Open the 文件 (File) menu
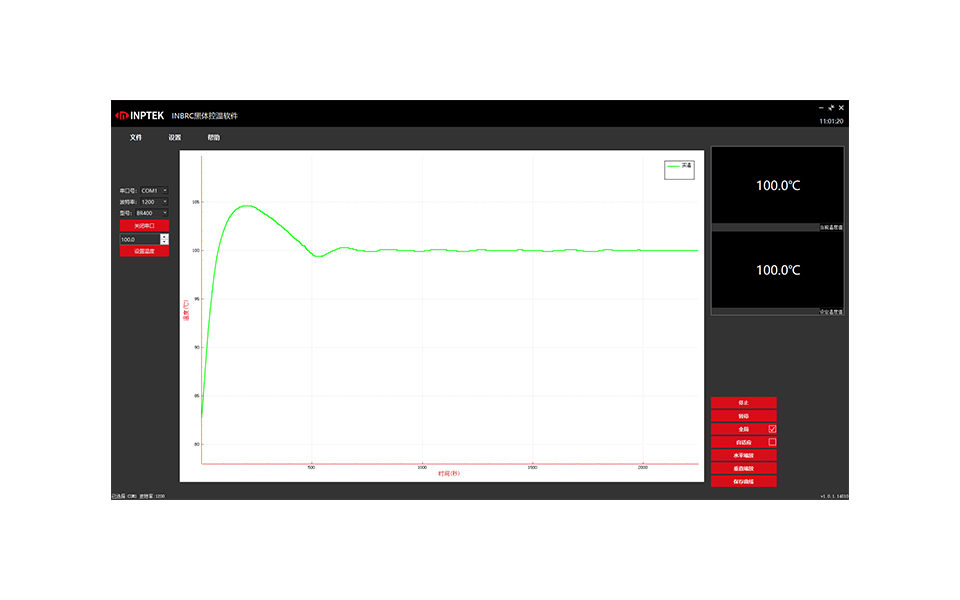This screenshot has height=600, width=960. coord(136,137)
